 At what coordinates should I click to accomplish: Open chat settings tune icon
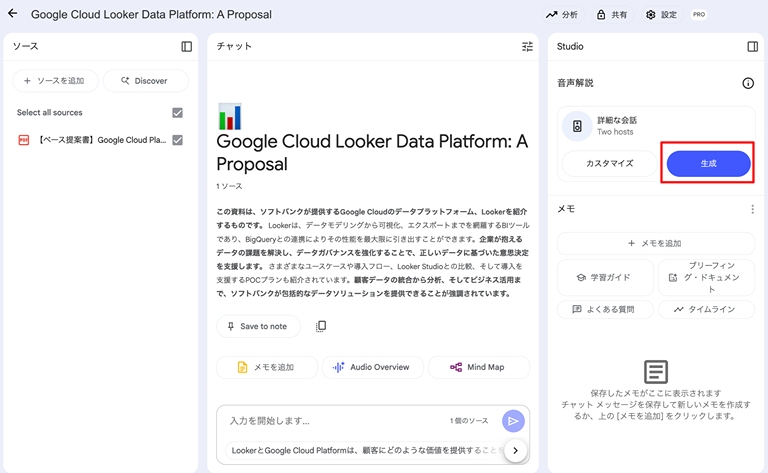[527, 47]
